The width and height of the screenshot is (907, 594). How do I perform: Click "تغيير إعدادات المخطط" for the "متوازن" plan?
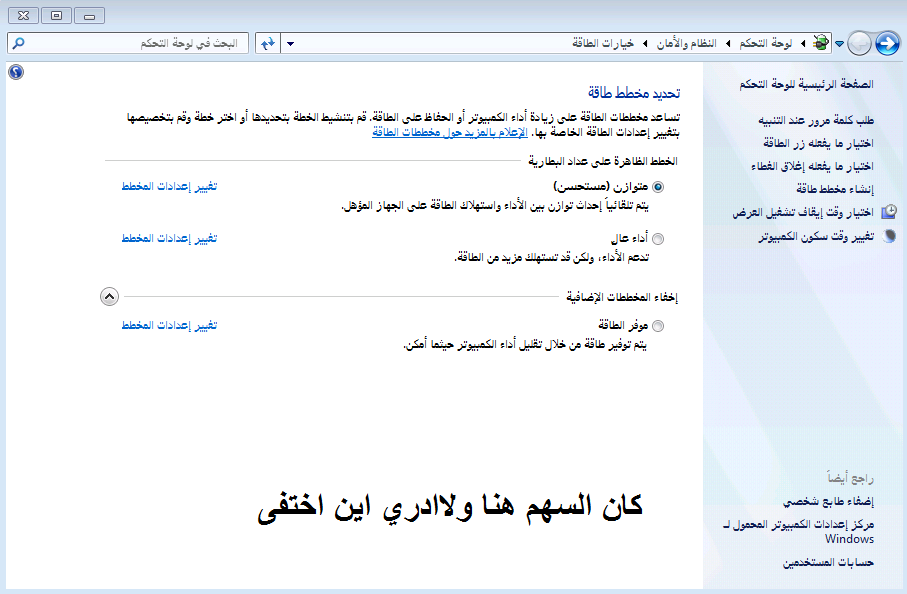169,186
